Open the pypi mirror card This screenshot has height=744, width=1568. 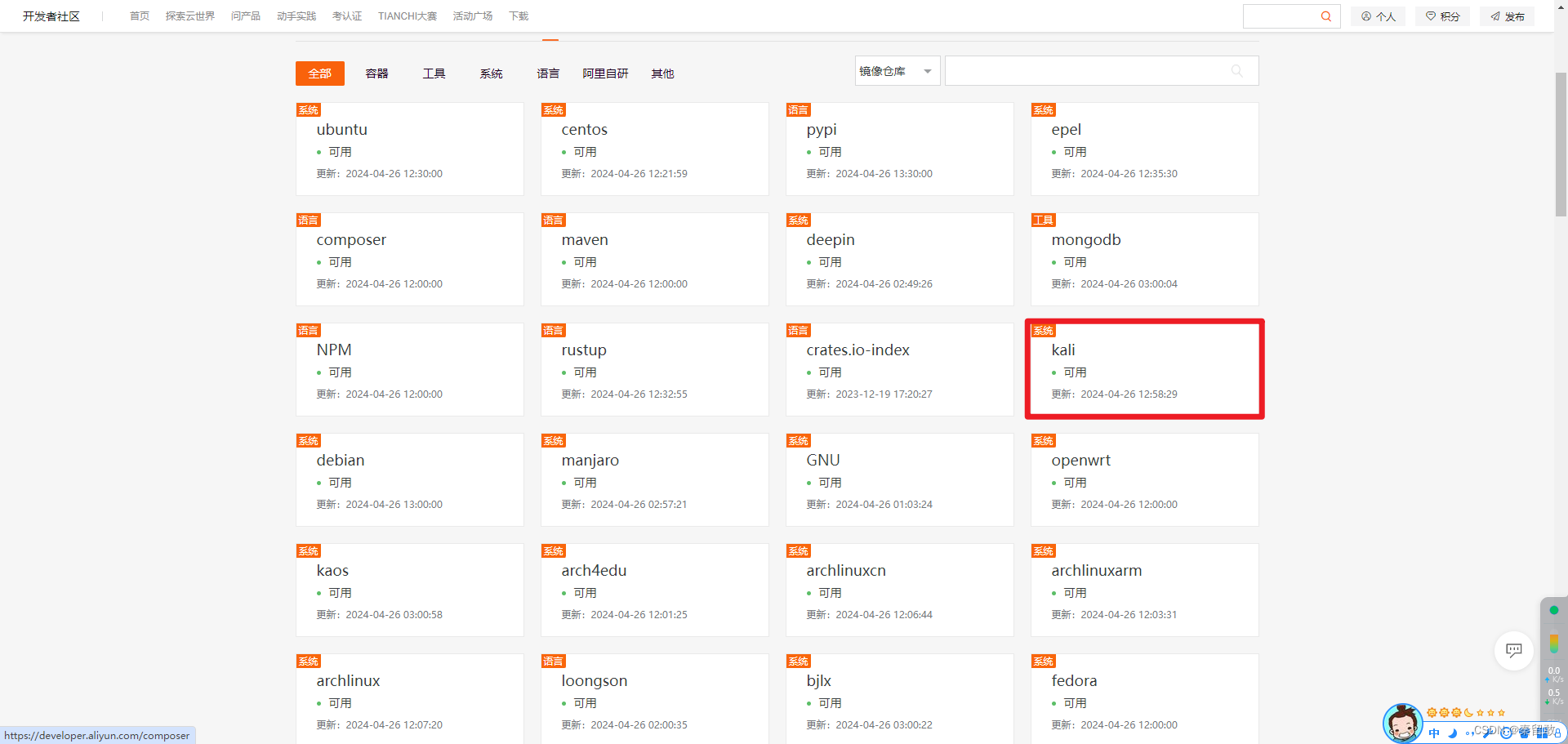899,149
